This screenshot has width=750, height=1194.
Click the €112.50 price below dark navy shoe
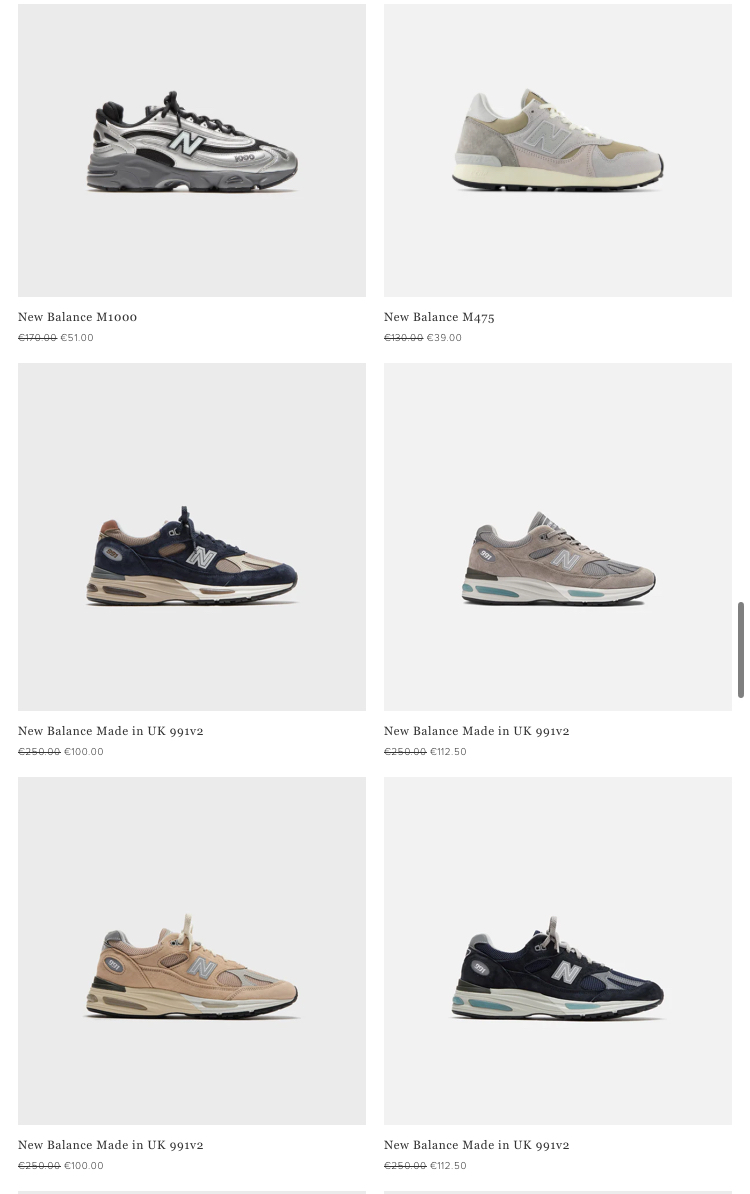click(x=448, y=1165)
